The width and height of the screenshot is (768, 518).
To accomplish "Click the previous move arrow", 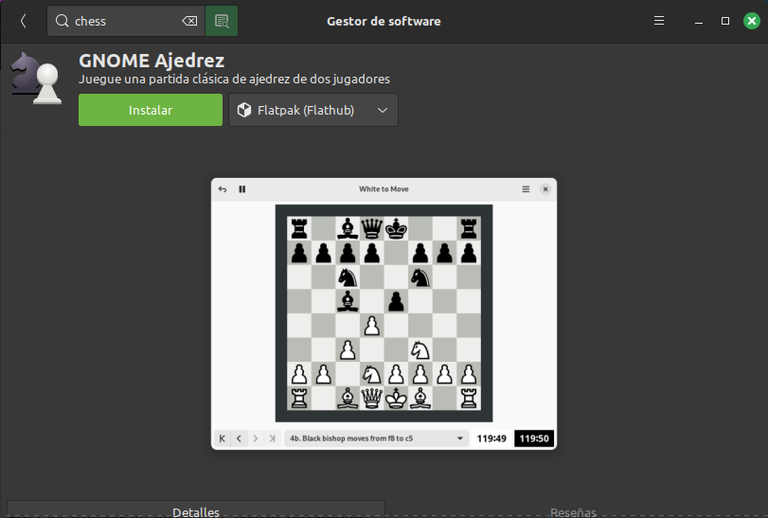I will coord(239,438).
